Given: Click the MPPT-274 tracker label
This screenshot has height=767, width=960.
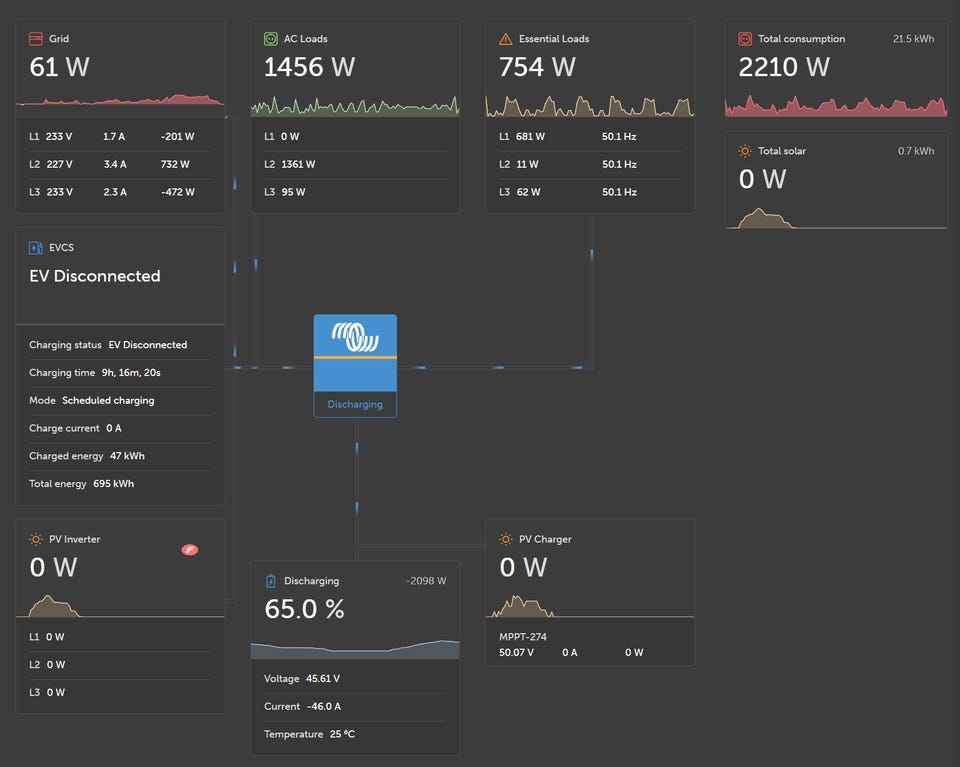Looking at the screenshot, I should tap(523, 637).
